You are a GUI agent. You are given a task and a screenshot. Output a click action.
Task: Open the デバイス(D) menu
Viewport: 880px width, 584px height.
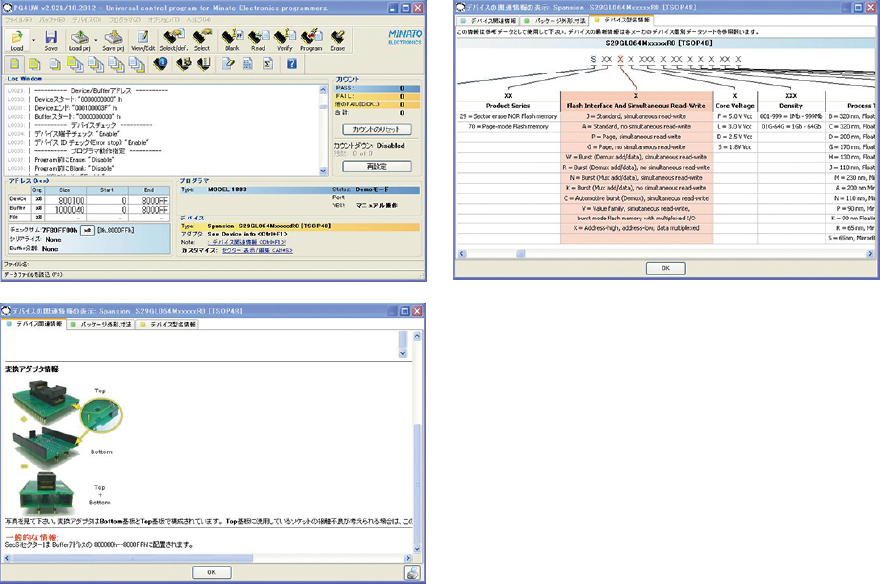(x=86, y=20)
